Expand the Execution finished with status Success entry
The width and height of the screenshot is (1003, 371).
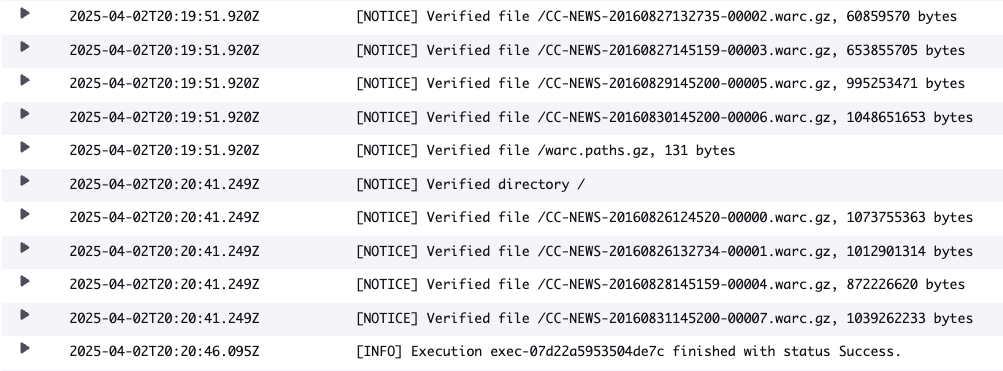[x=25, y=348]
